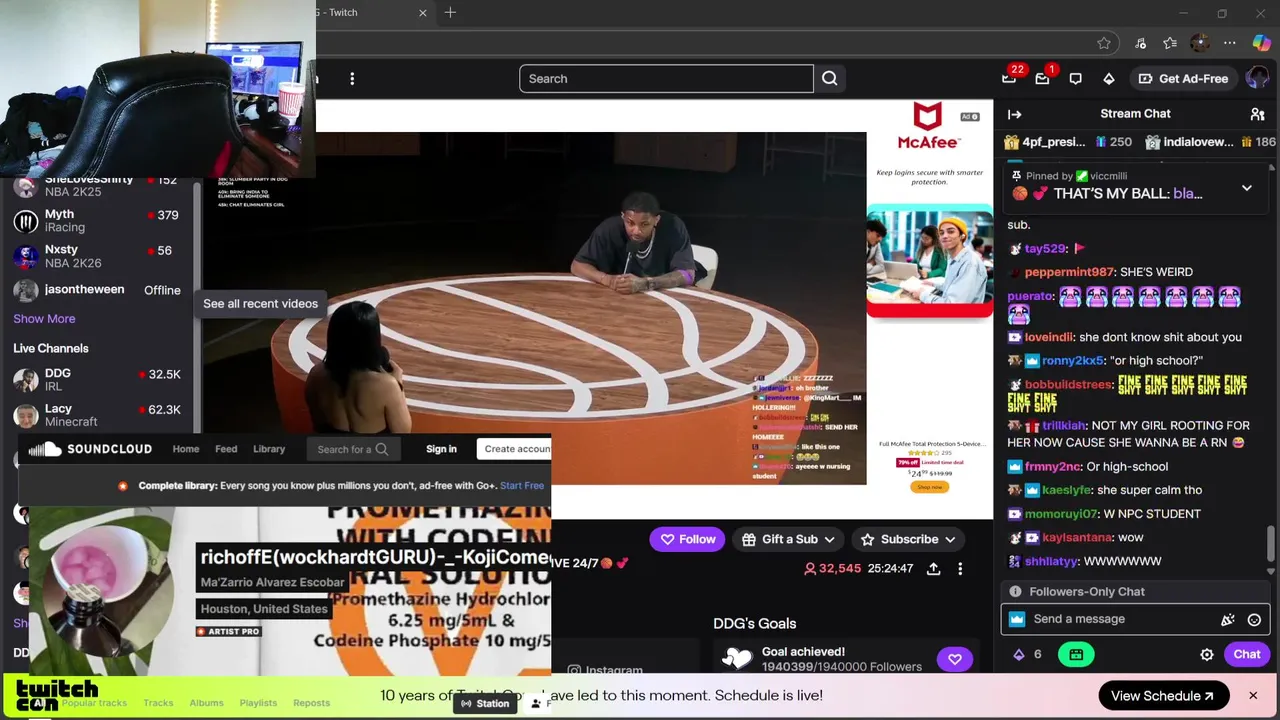This screenshot has width=1280, height=720.
Task: Open the emote picker smiley in chat input
Action: [1254, 619]
